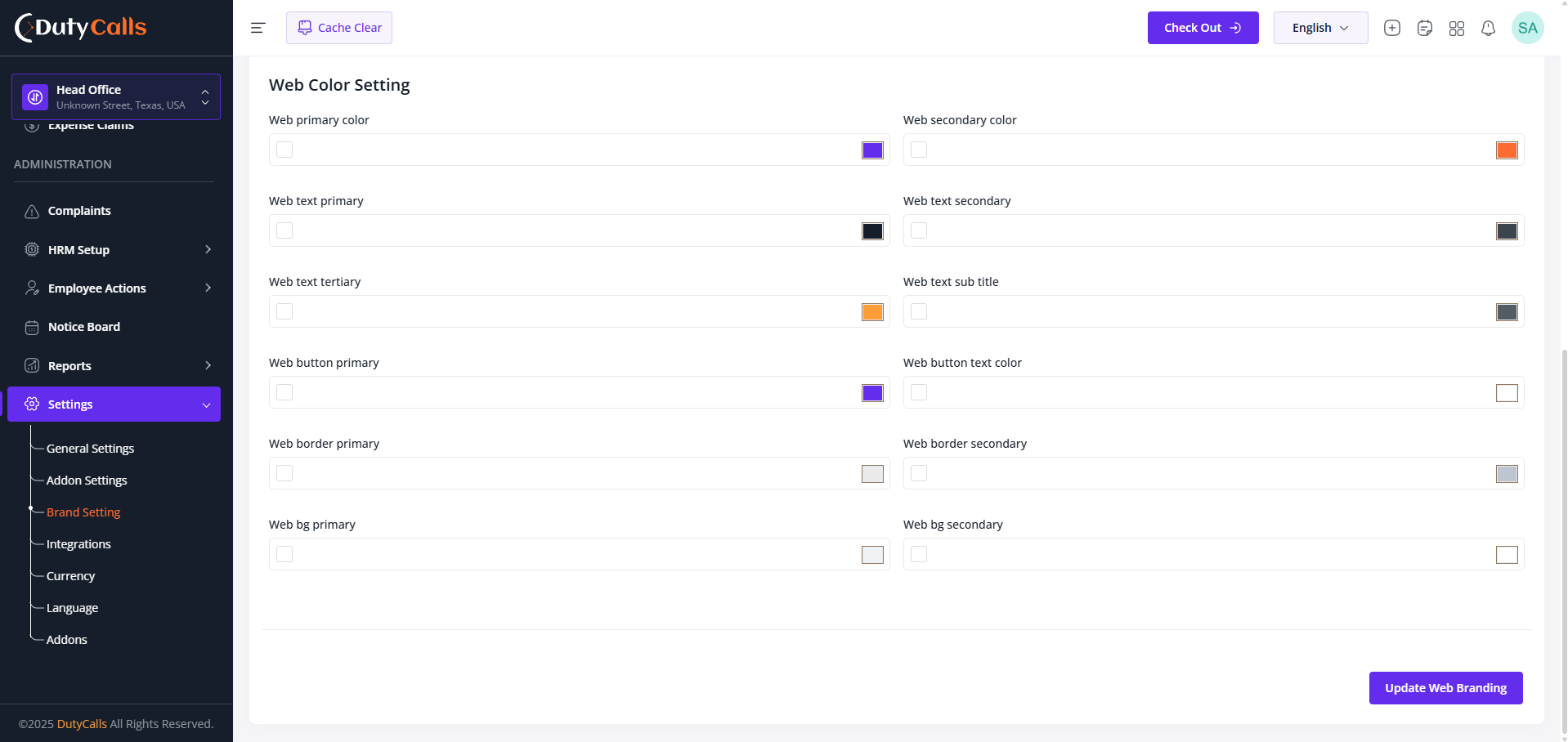The image size is (1568, 742).
Task: Tick the Web text primary checkbox
Action: pos(284,230)
